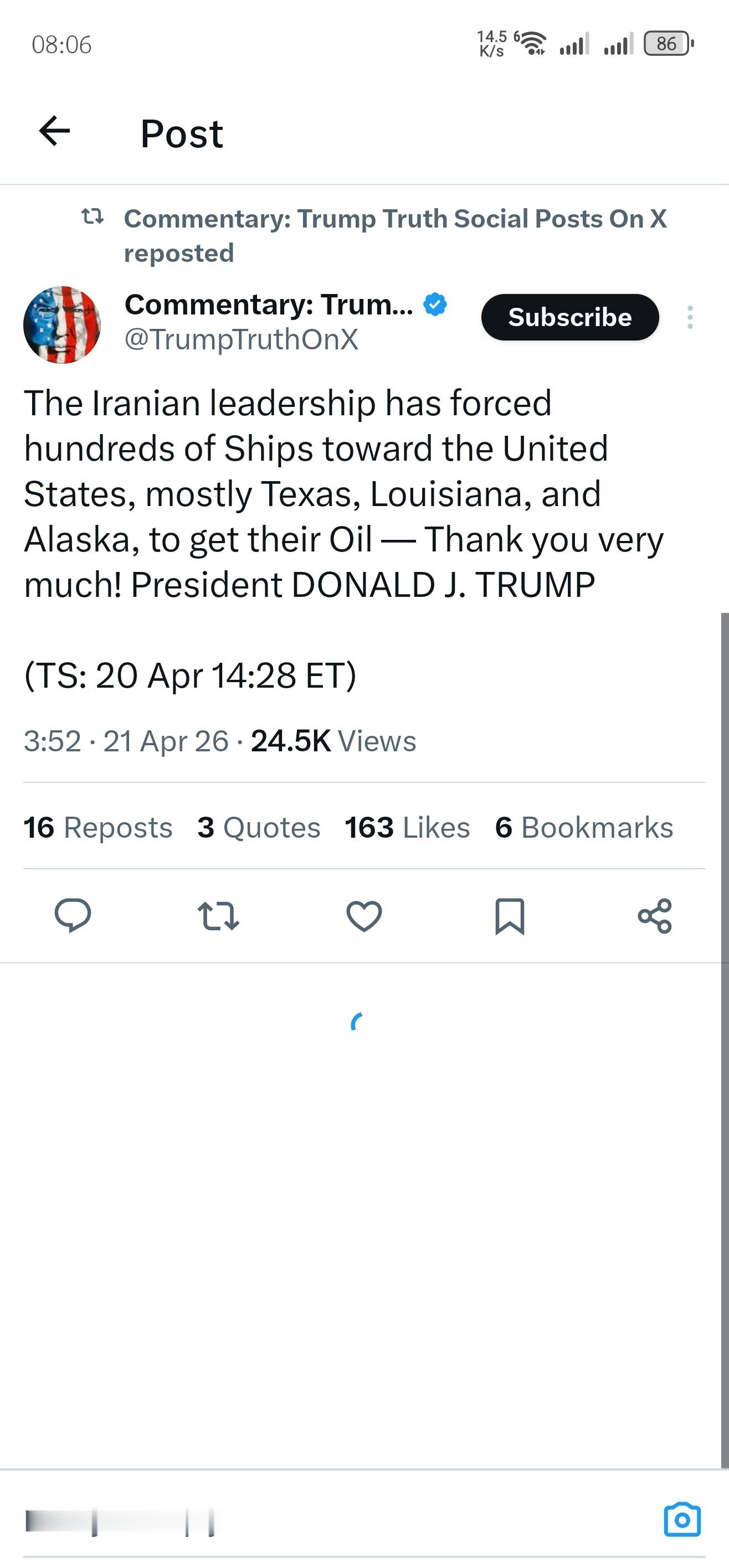
Task: Tap the repost arrows icon
Action: 219,915
